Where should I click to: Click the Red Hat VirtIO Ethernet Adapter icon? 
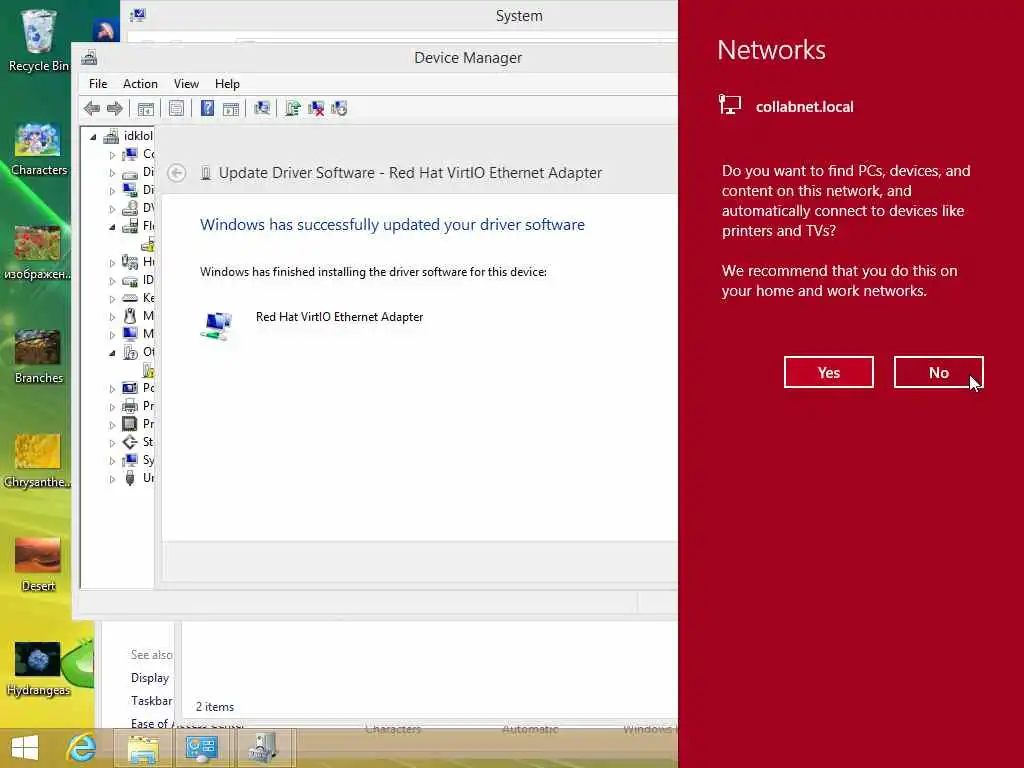tap(217, 325)
